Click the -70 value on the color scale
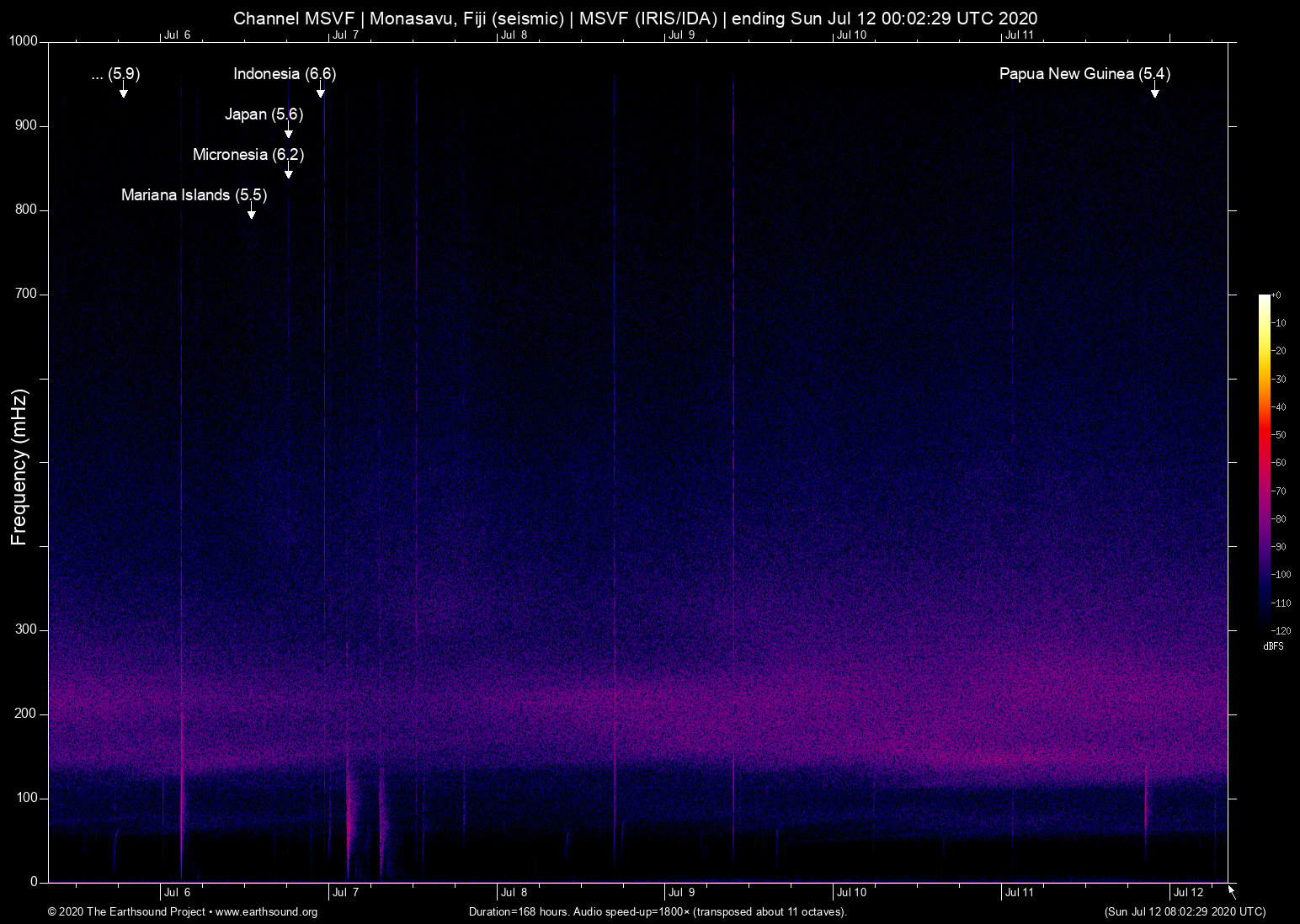The width and height of the screenshot is (1300, 924). pyautogui.click(x=1279, y=491)
